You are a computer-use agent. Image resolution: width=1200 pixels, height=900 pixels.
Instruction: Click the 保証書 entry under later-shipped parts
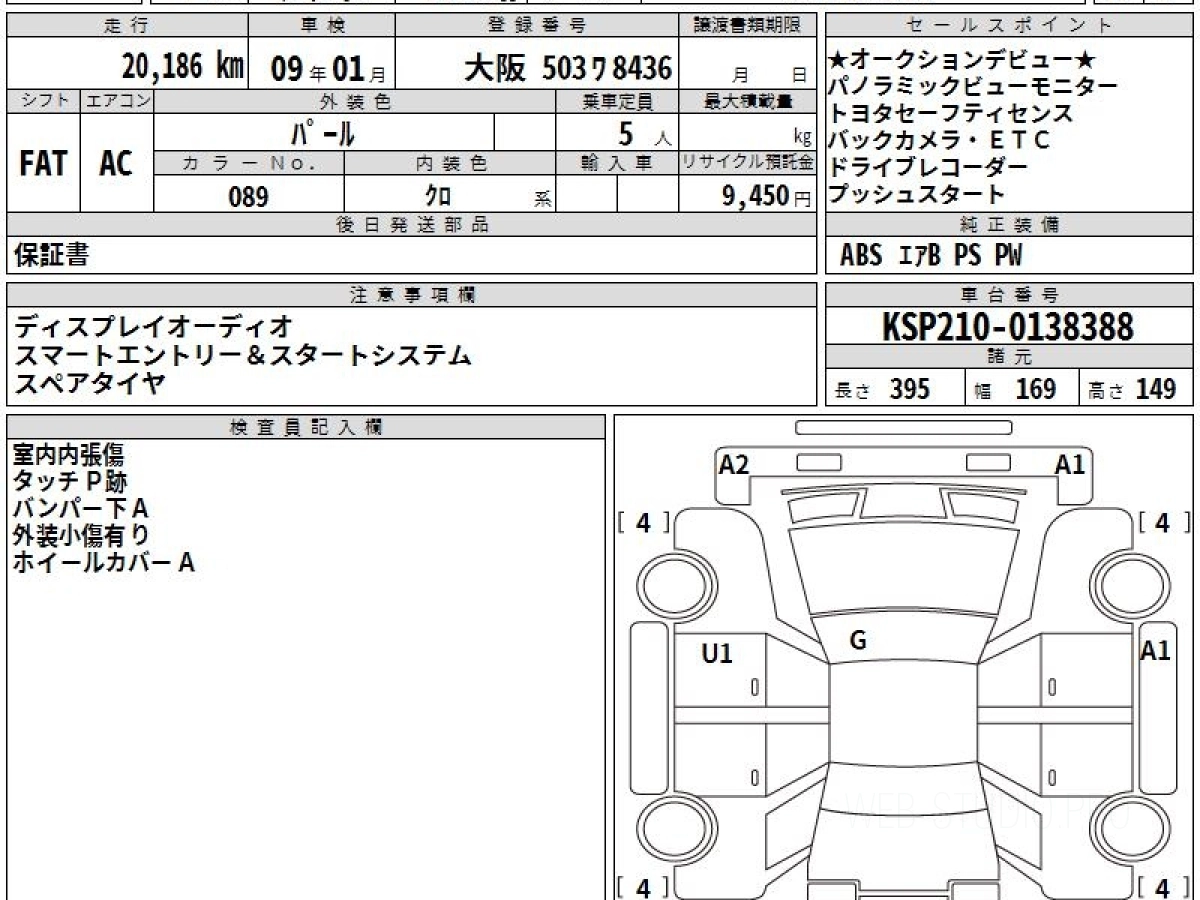coord(51,256)
